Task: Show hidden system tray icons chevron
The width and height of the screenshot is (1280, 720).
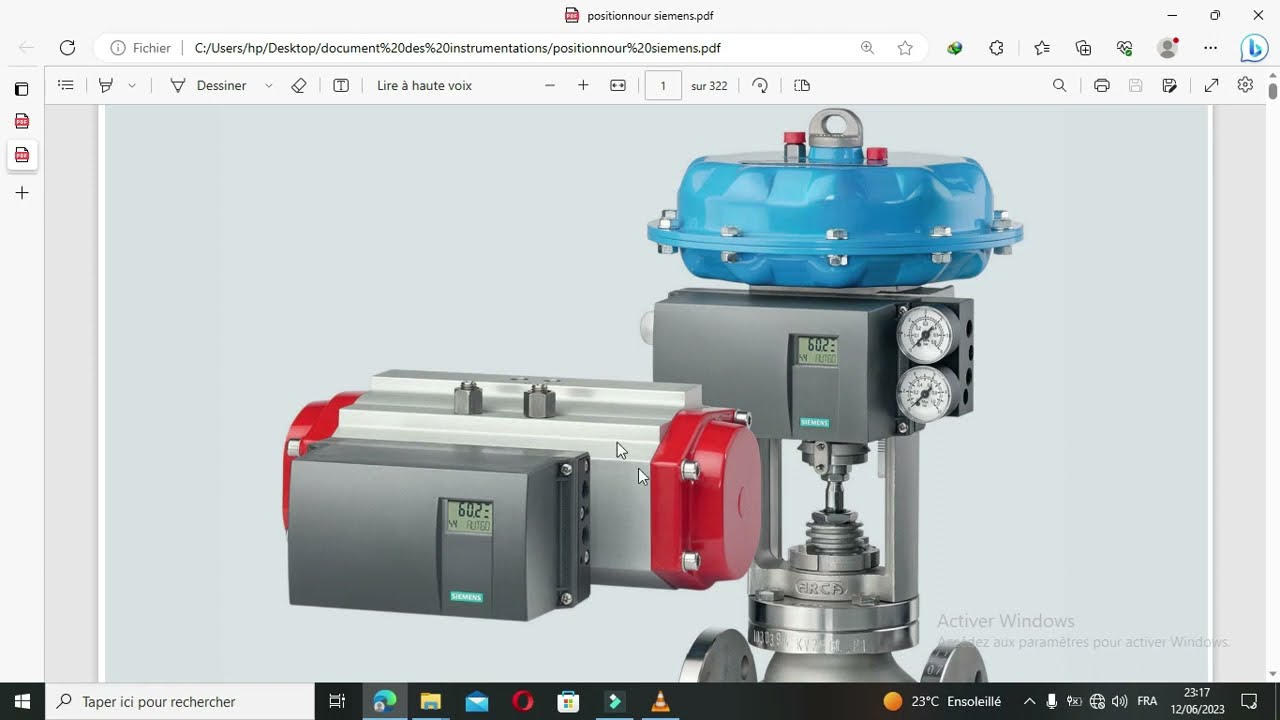Action: (x=1029, y=702)
